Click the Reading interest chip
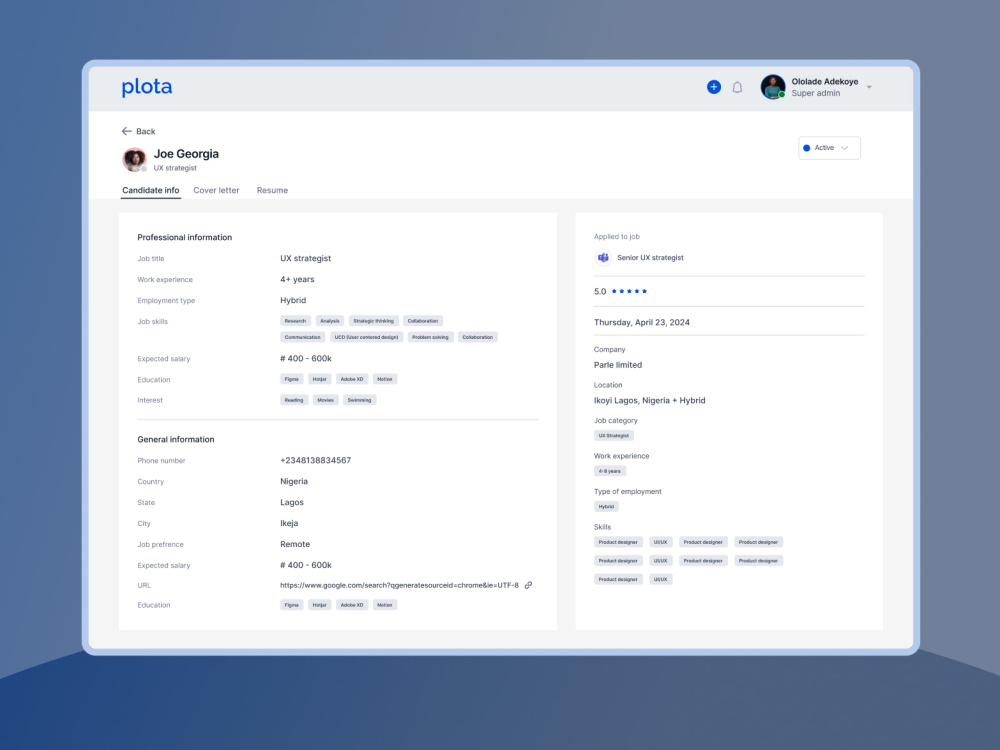This screenshot has width=1000, height=750. pos(294,400)
